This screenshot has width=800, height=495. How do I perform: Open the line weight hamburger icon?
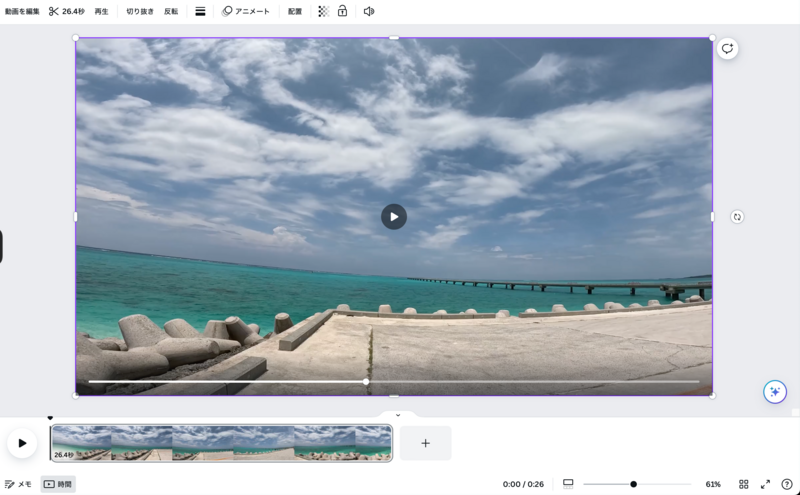[200, 11]
